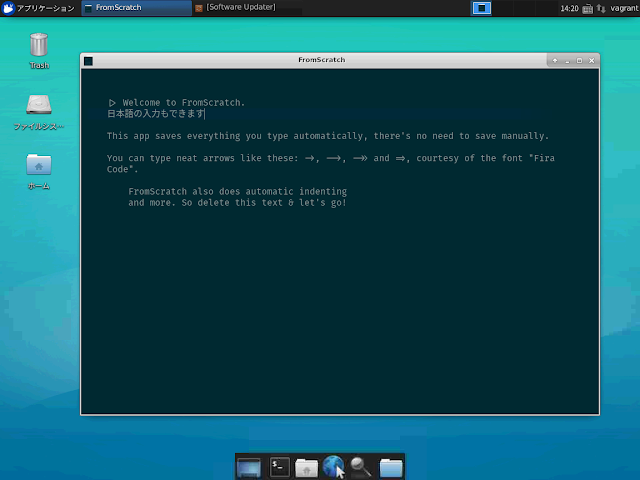The height and width of the screenshot is (480, 640).
Task: Open the file system drive desktop icon
Action: [x=39, y=112]
